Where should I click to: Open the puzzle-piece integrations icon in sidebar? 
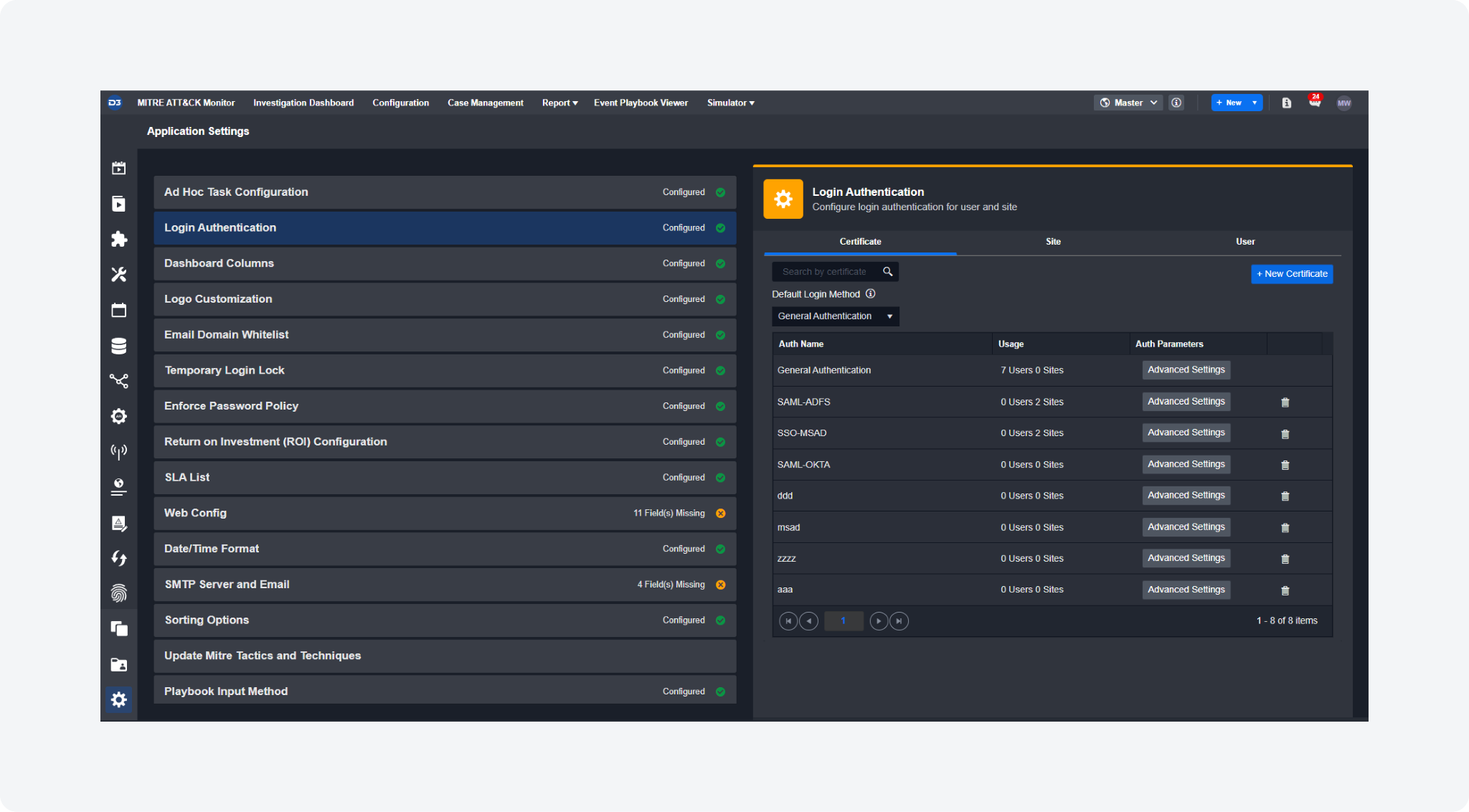click(119, 239)
